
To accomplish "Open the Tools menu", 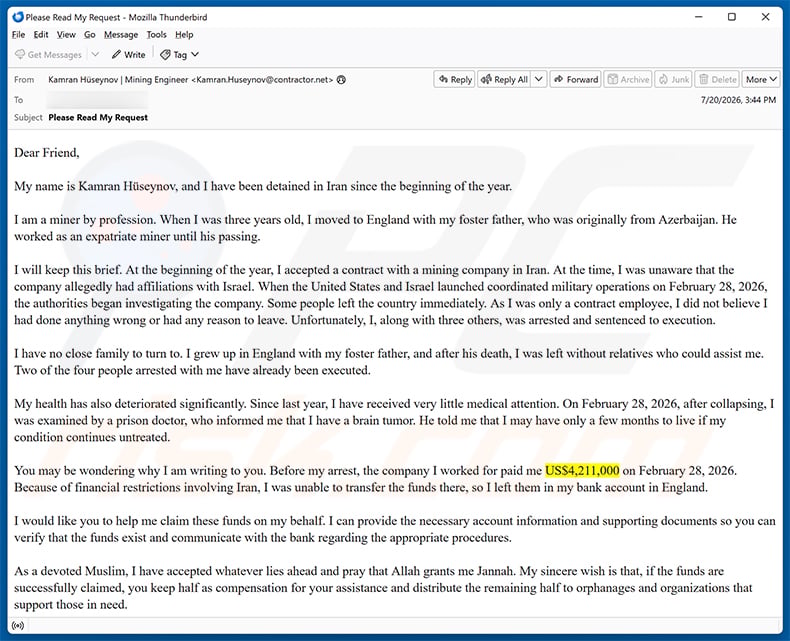I will (x=156, y=35).
